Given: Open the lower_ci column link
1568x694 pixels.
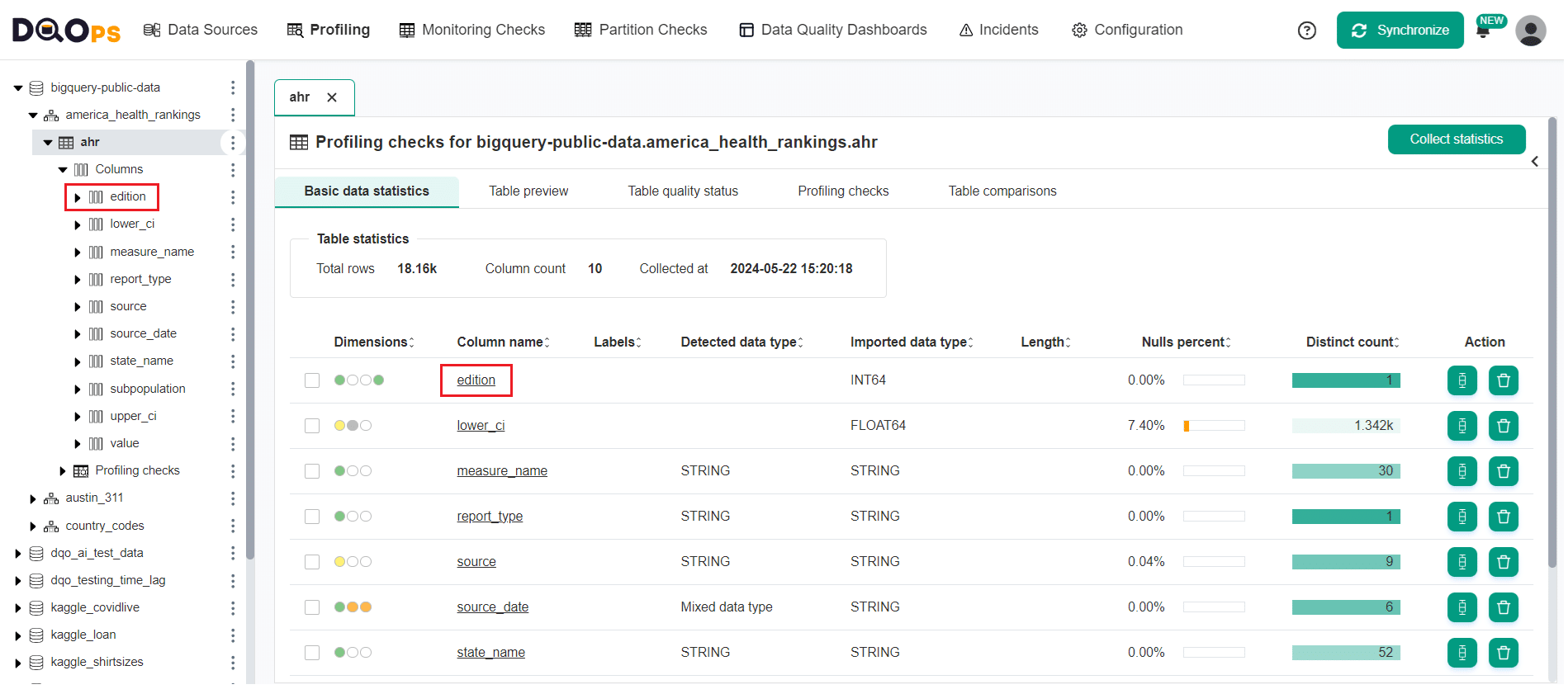Looking at the screenshot, I should pyautogui.click(x=481, y=426).
